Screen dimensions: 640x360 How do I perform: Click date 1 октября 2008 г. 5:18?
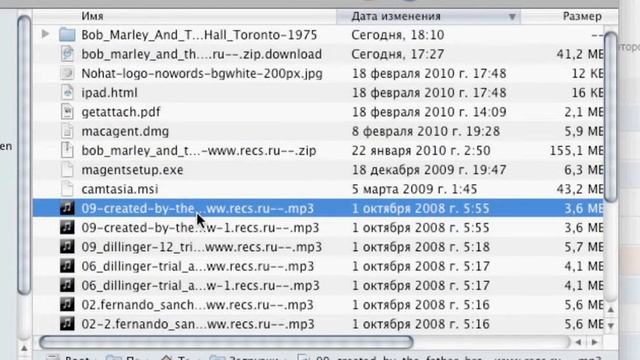pyautogui.click(x=421, y=247)
